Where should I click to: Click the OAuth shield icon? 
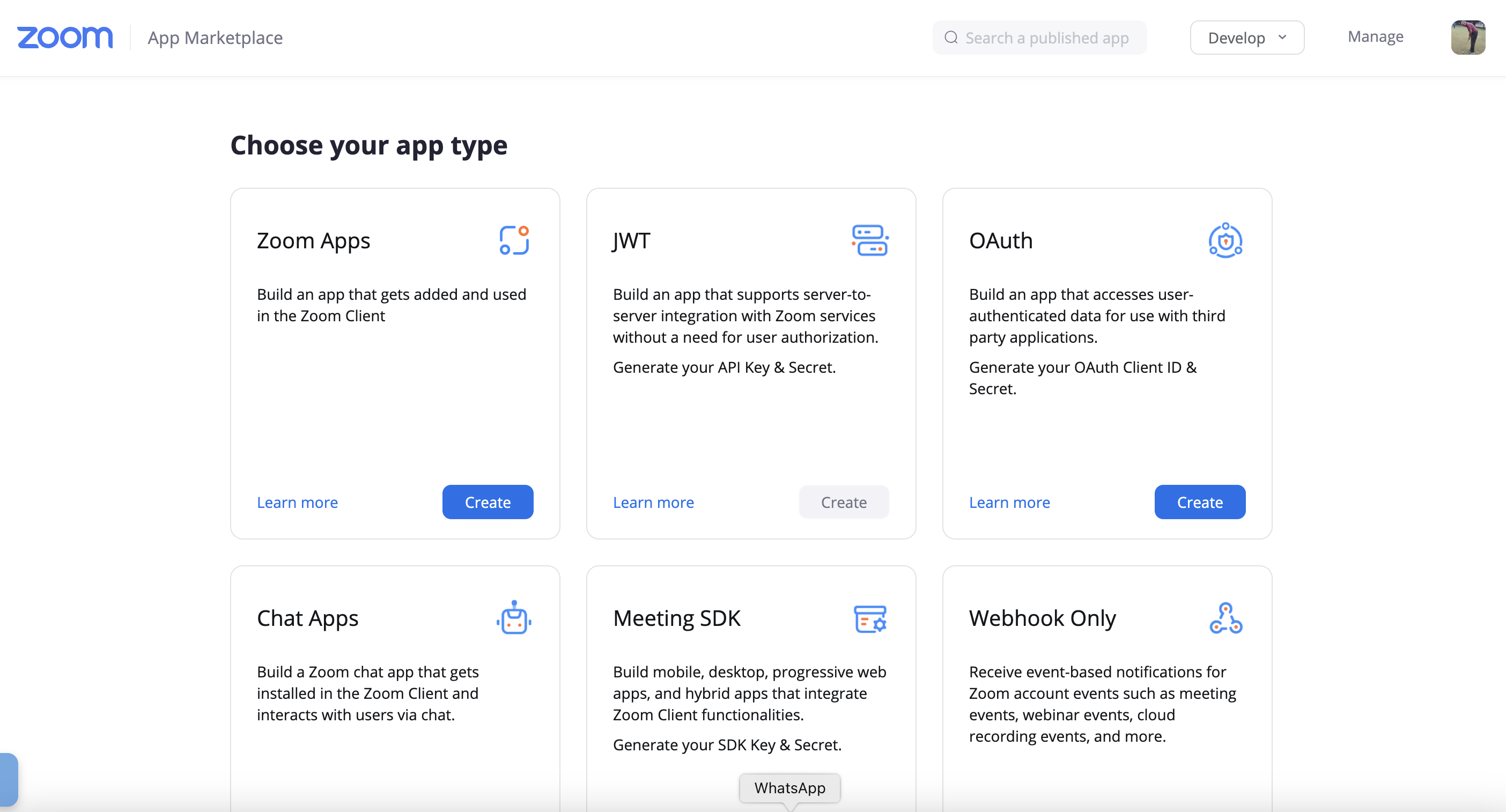coord(1226,240)
